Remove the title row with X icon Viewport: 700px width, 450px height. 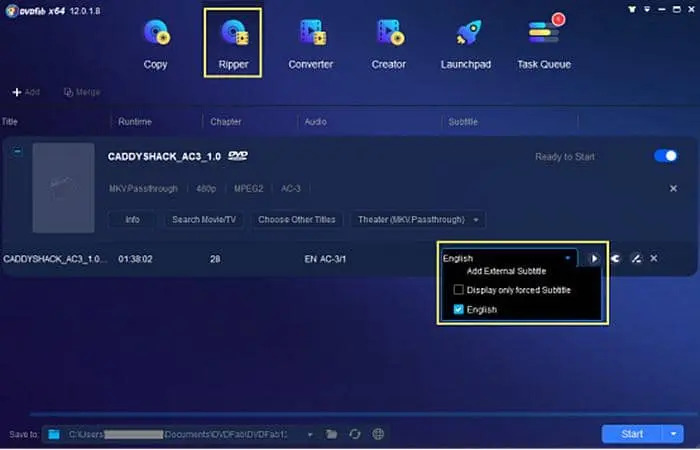tap(654, 258)
